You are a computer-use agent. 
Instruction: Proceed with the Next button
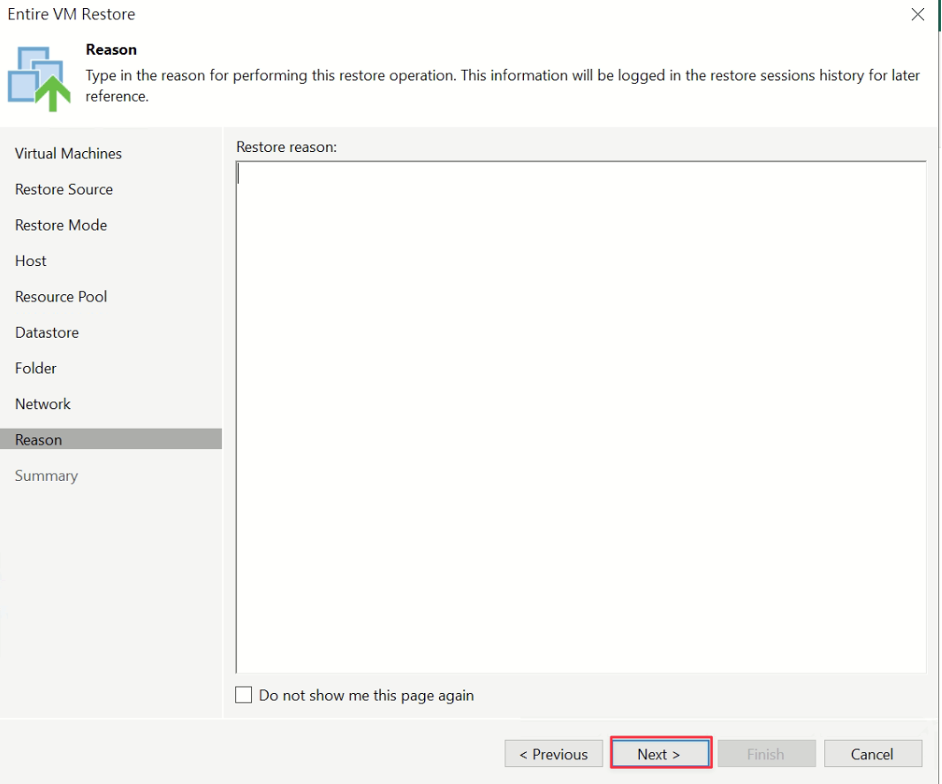click(x=661, y=753)
